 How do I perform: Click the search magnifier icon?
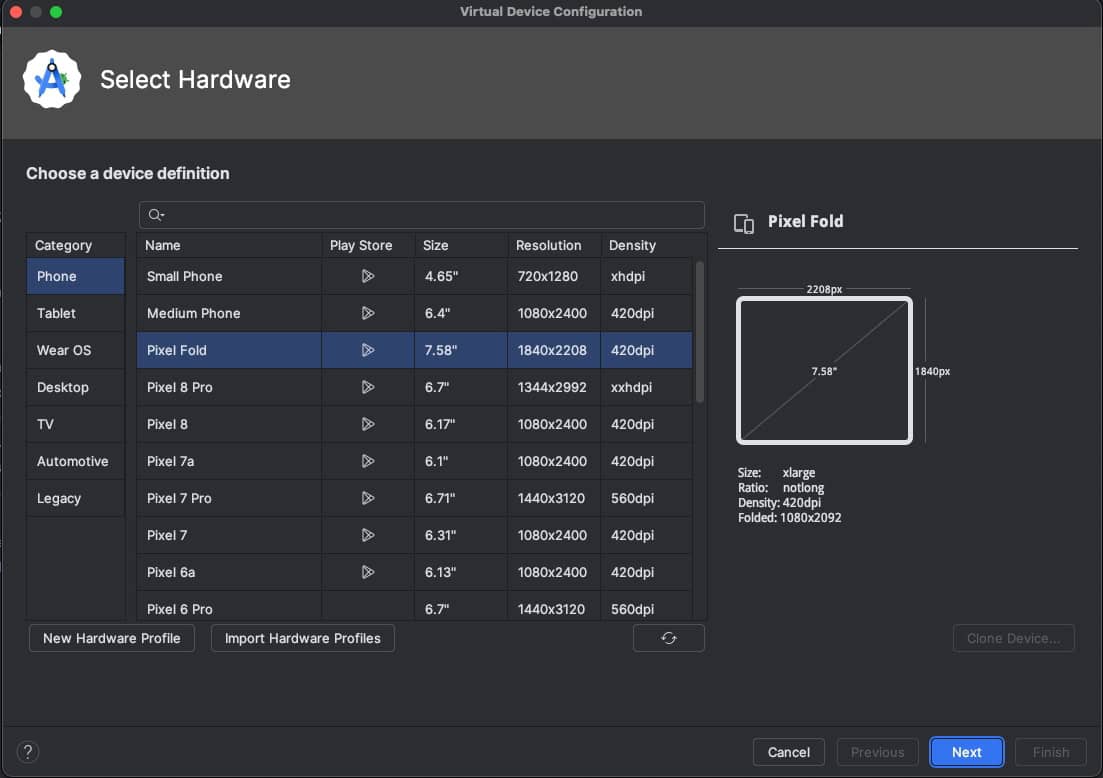click(155, 214)
